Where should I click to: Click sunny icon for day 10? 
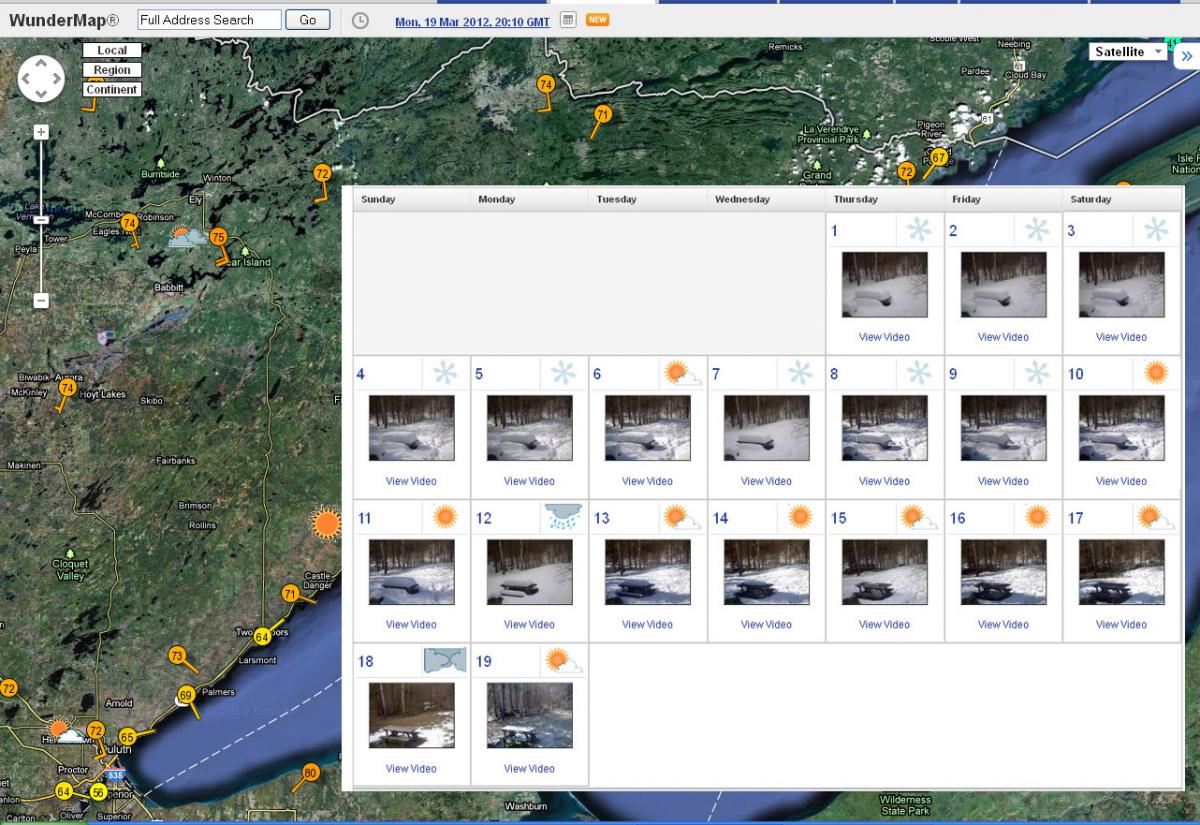tap(1156, 373)
